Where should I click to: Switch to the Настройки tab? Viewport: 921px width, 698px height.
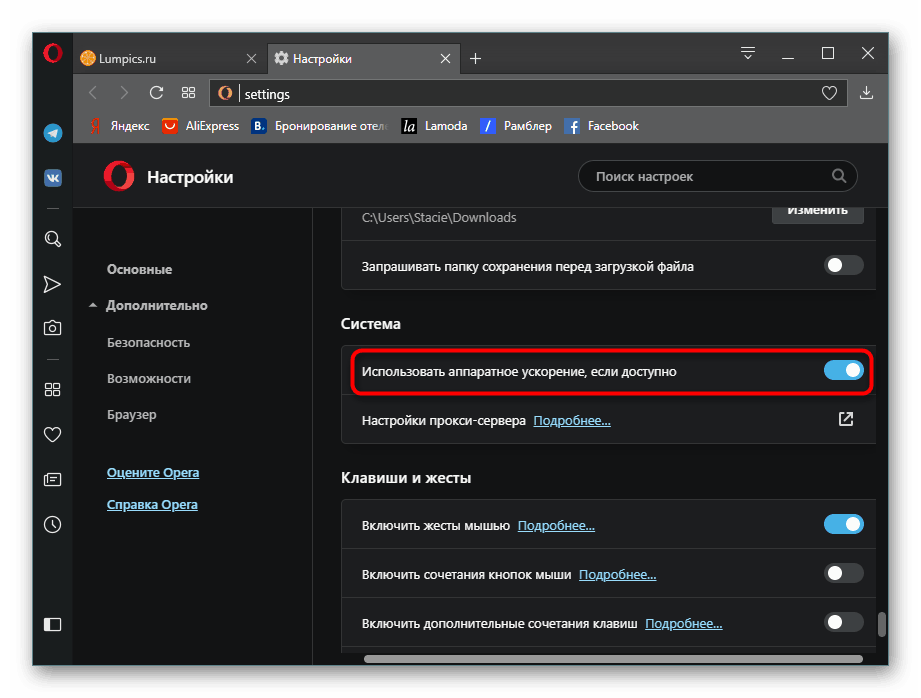[x=364, y=59]
